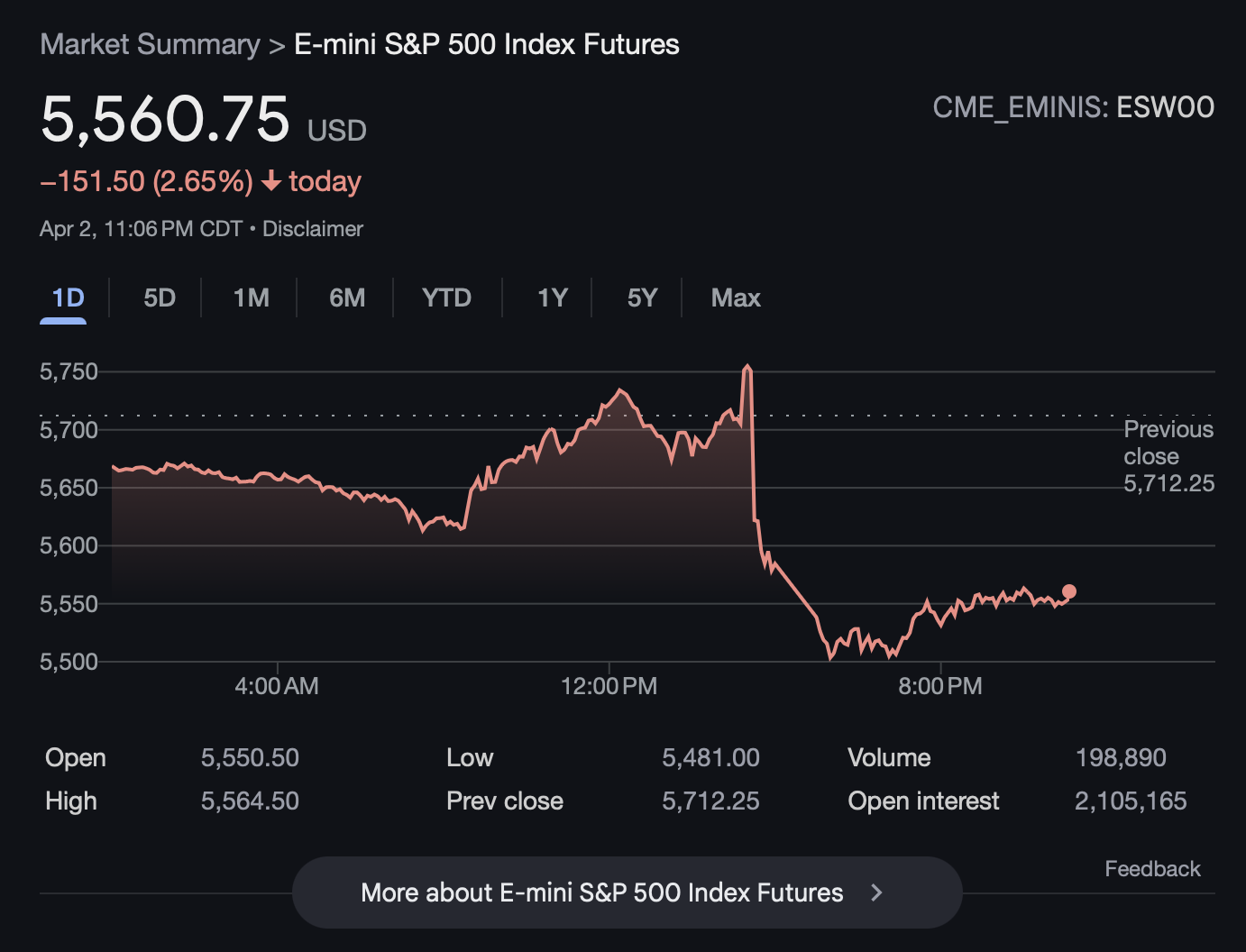The width and height of the screenshot is (1246, 952).
Task: Select the 1Y time range
Action: [552, 297]
